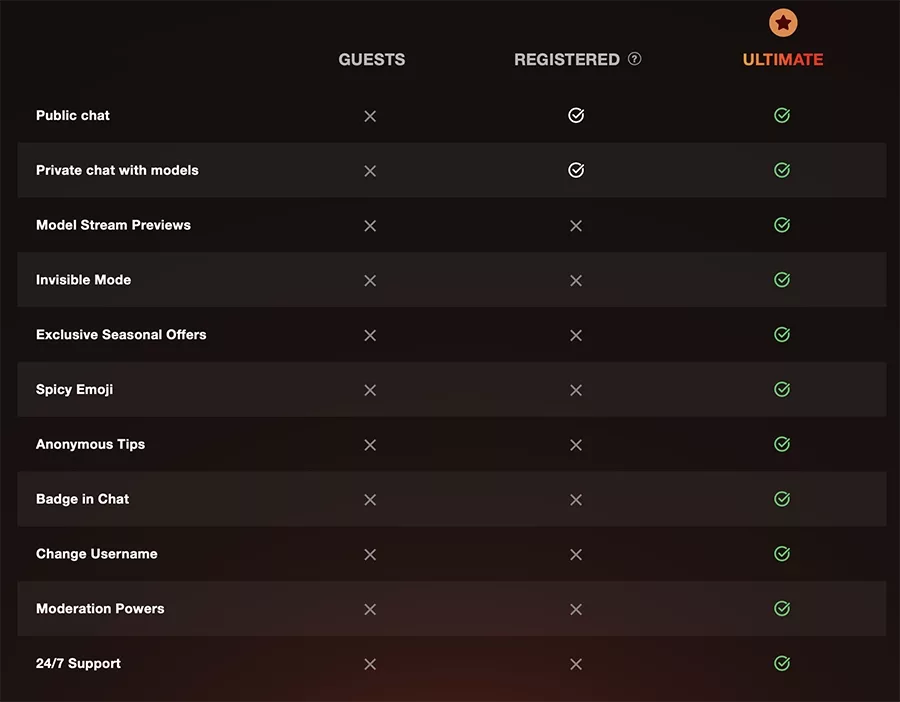Click Registered X for Badge in Chat

pos(576,499)
